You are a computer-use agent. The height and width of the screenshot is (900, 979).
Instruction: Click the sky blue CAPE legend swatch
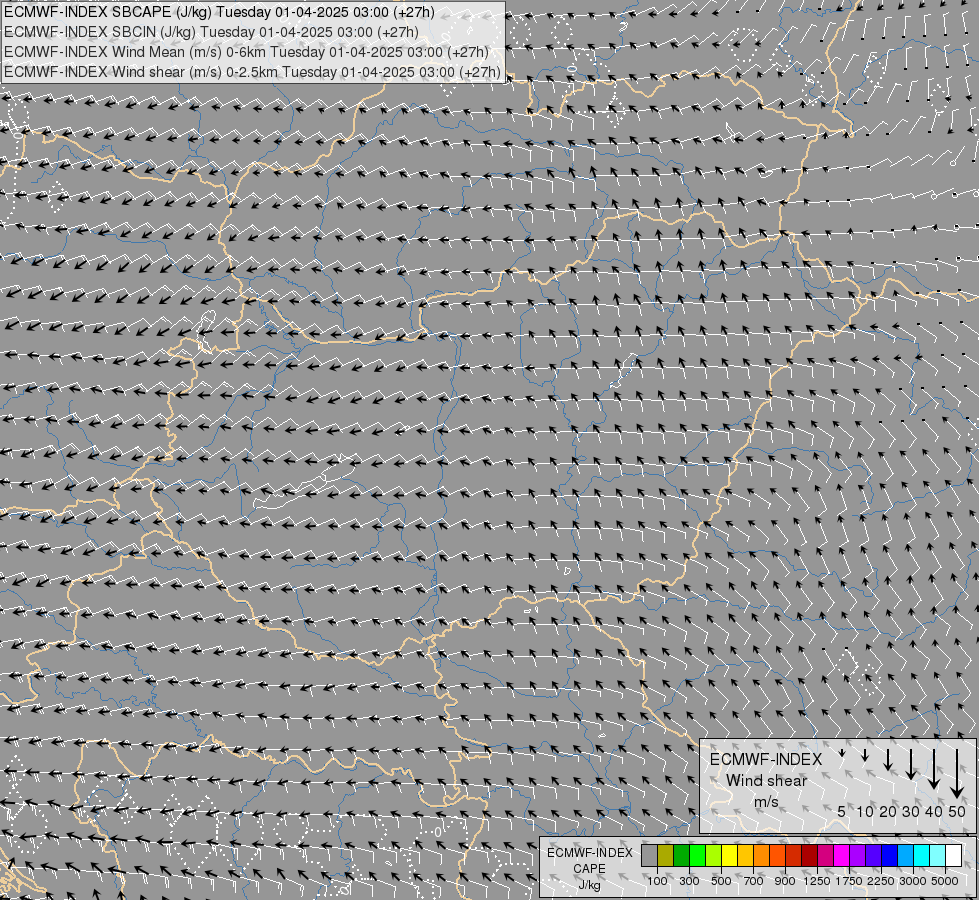[x=906, y=856]
